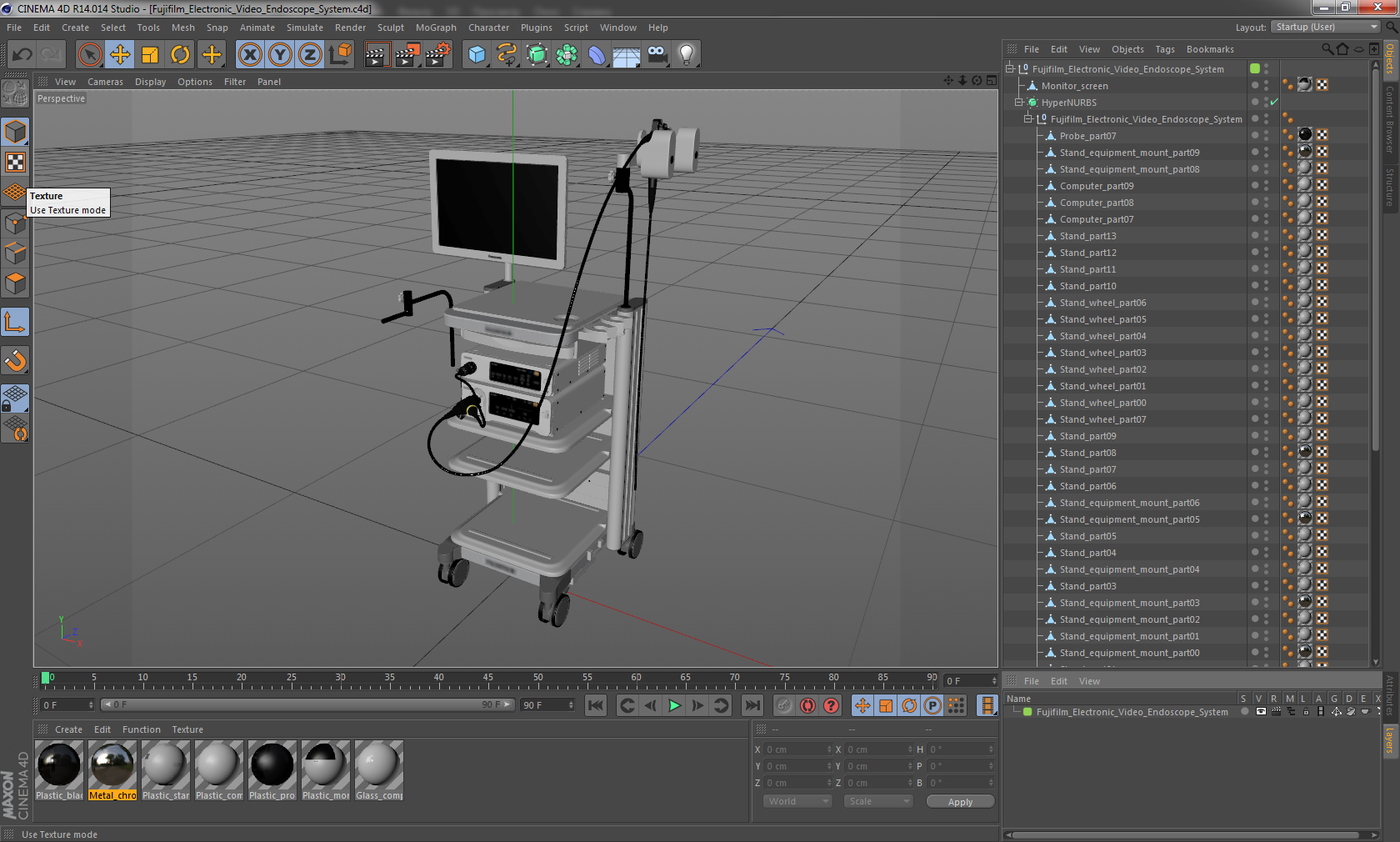
Task: Open the Sculpt menu
Action: point(391,28)
